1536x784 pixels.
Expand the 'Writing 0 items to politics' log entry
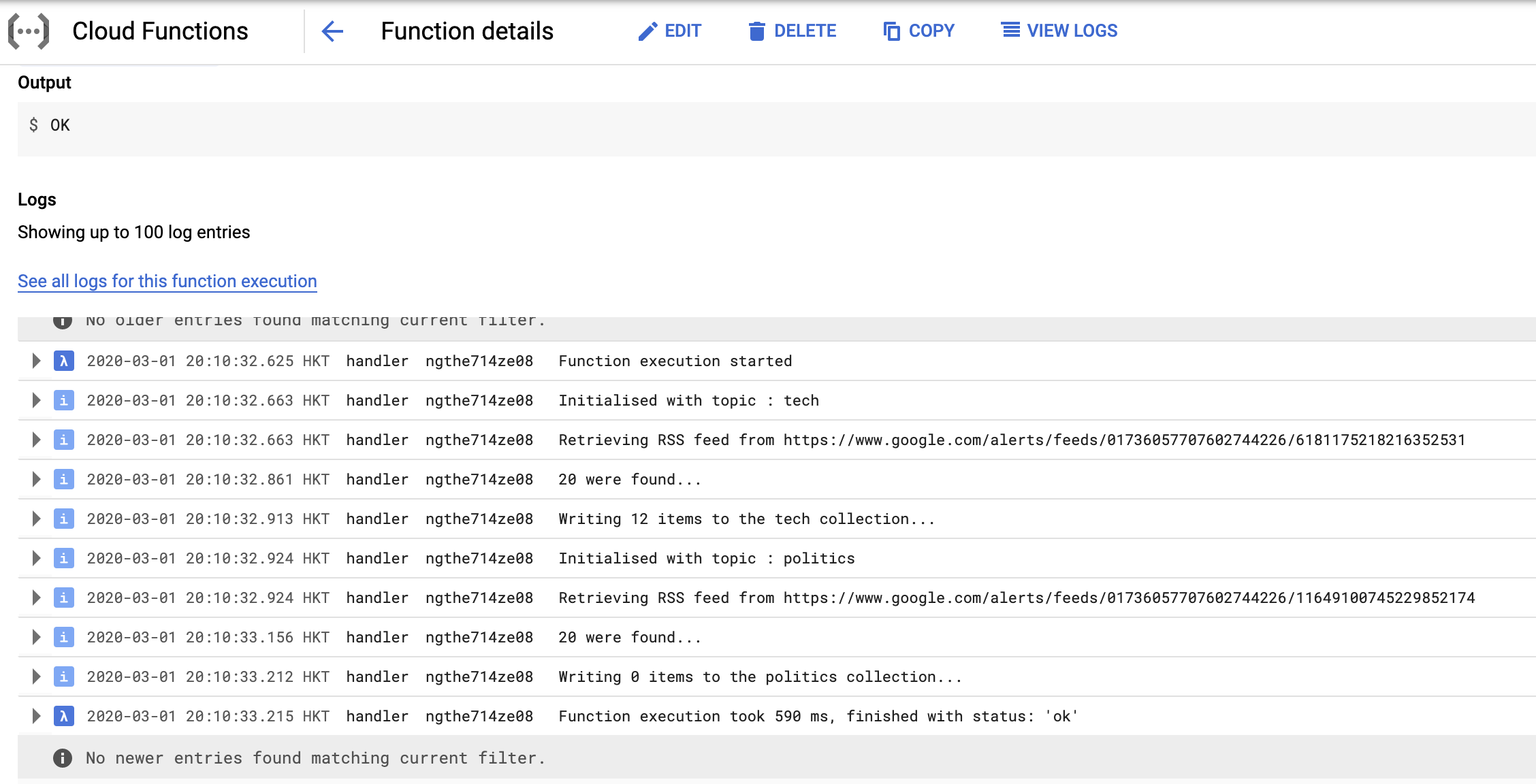point(36,676)
